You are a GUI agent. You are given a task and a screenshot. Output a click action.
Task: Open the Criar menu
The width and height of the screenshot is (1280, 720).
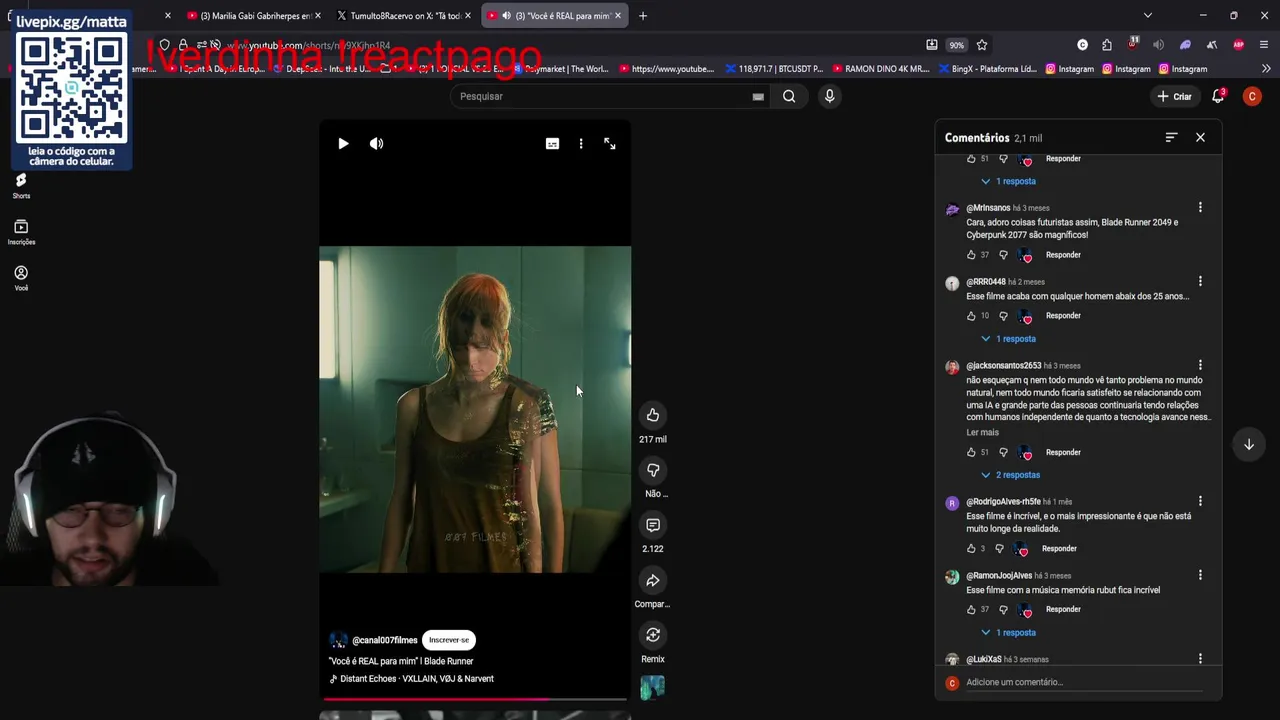pyautogui.click(x=1174, y=97)
